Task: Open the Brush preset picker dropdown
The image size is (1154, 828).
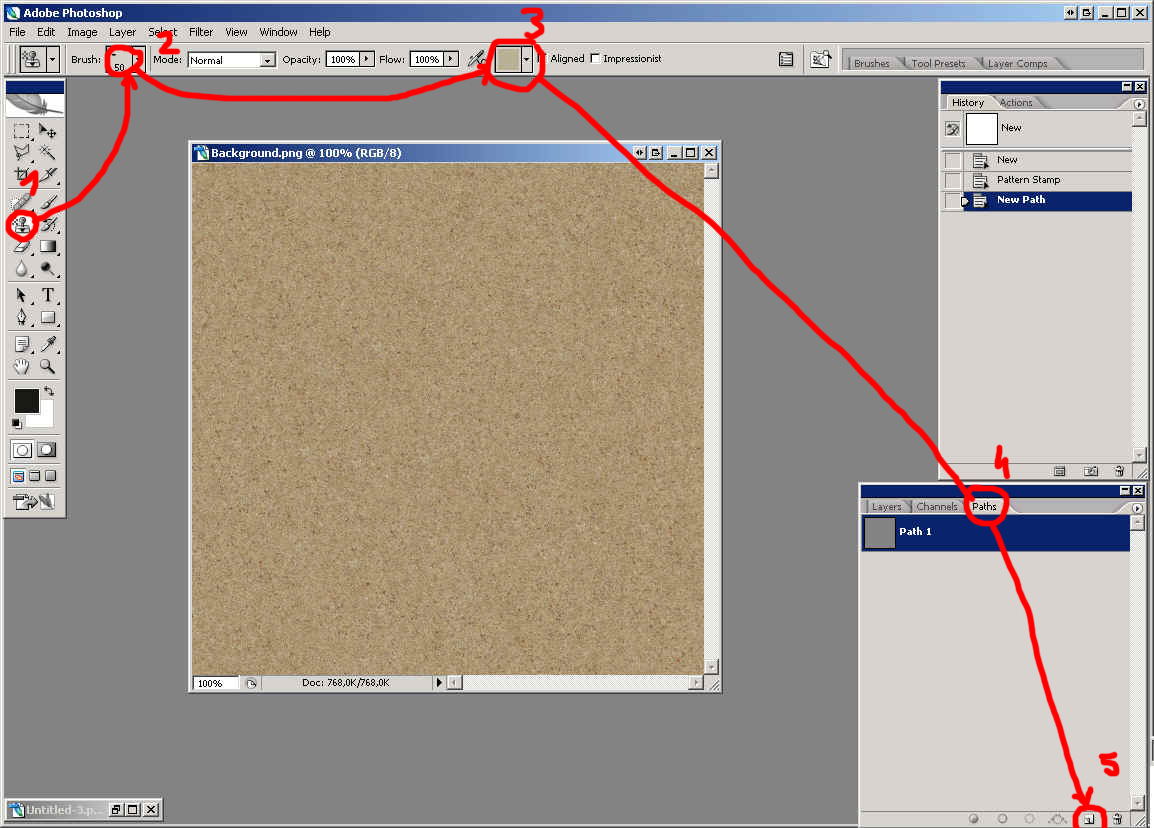Action: (x=138, y=59)
